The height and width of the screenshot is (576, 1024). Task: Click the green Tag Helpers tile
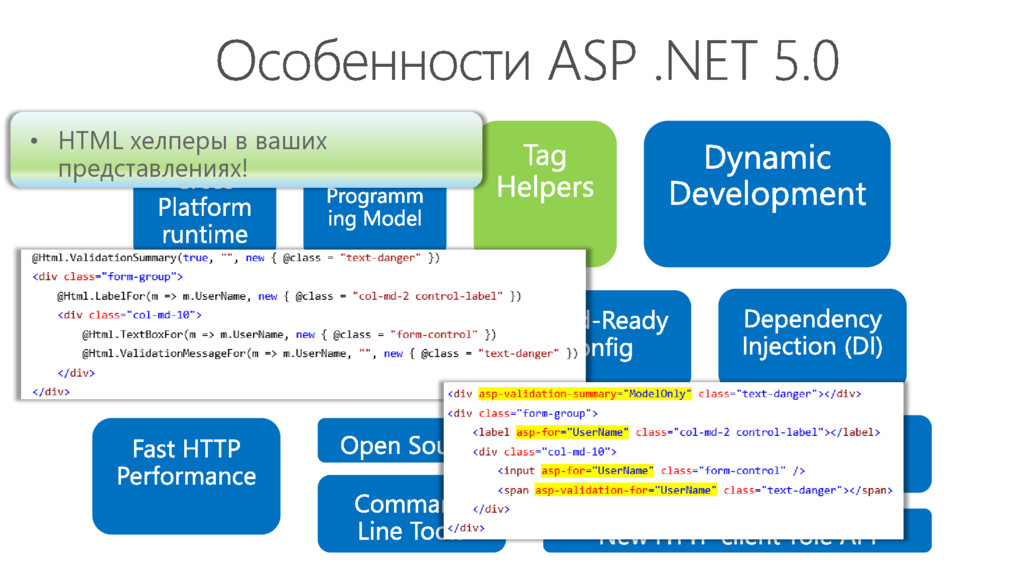pyautogui.click(x=545, y=172)
